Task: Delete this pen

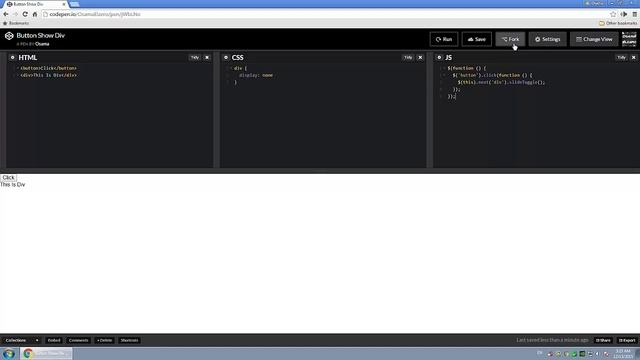Action: tap(104, 340)
